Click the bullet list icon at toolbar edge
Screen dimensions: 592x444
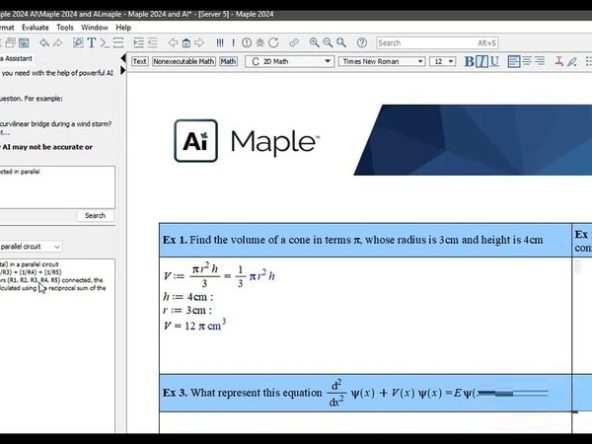pos(588,61)
